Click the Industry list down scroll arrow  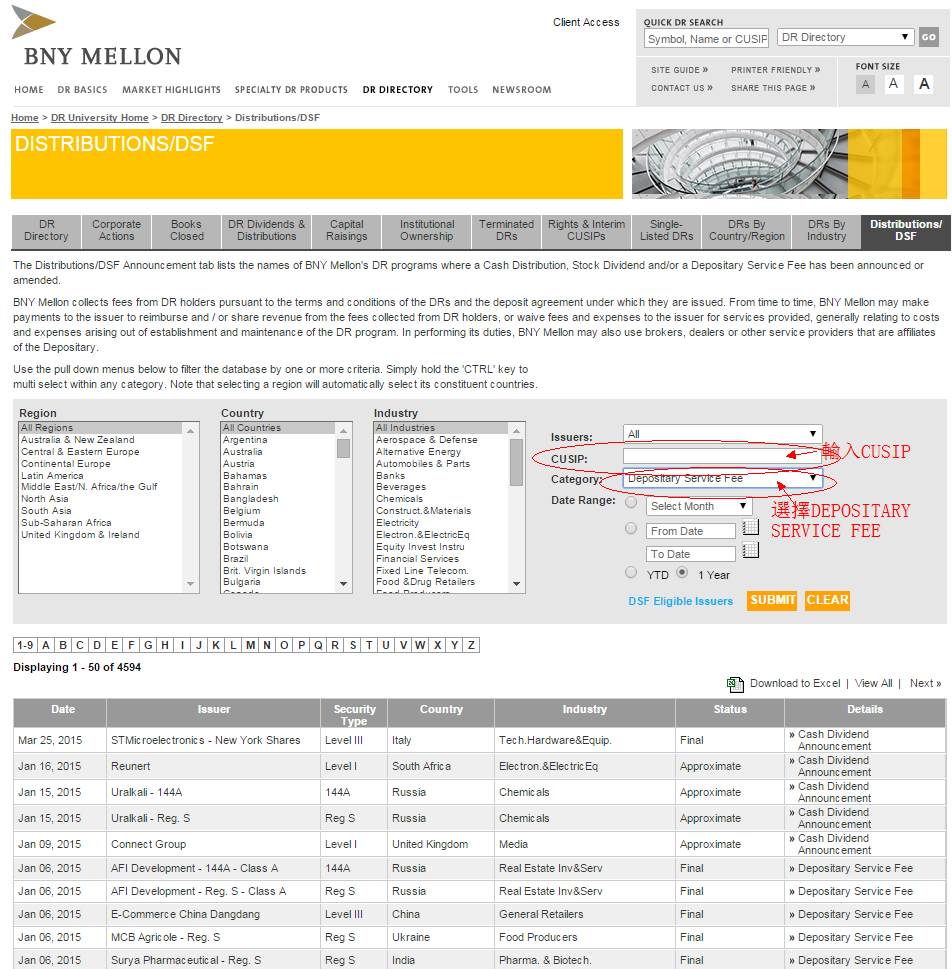coord(517,584)
